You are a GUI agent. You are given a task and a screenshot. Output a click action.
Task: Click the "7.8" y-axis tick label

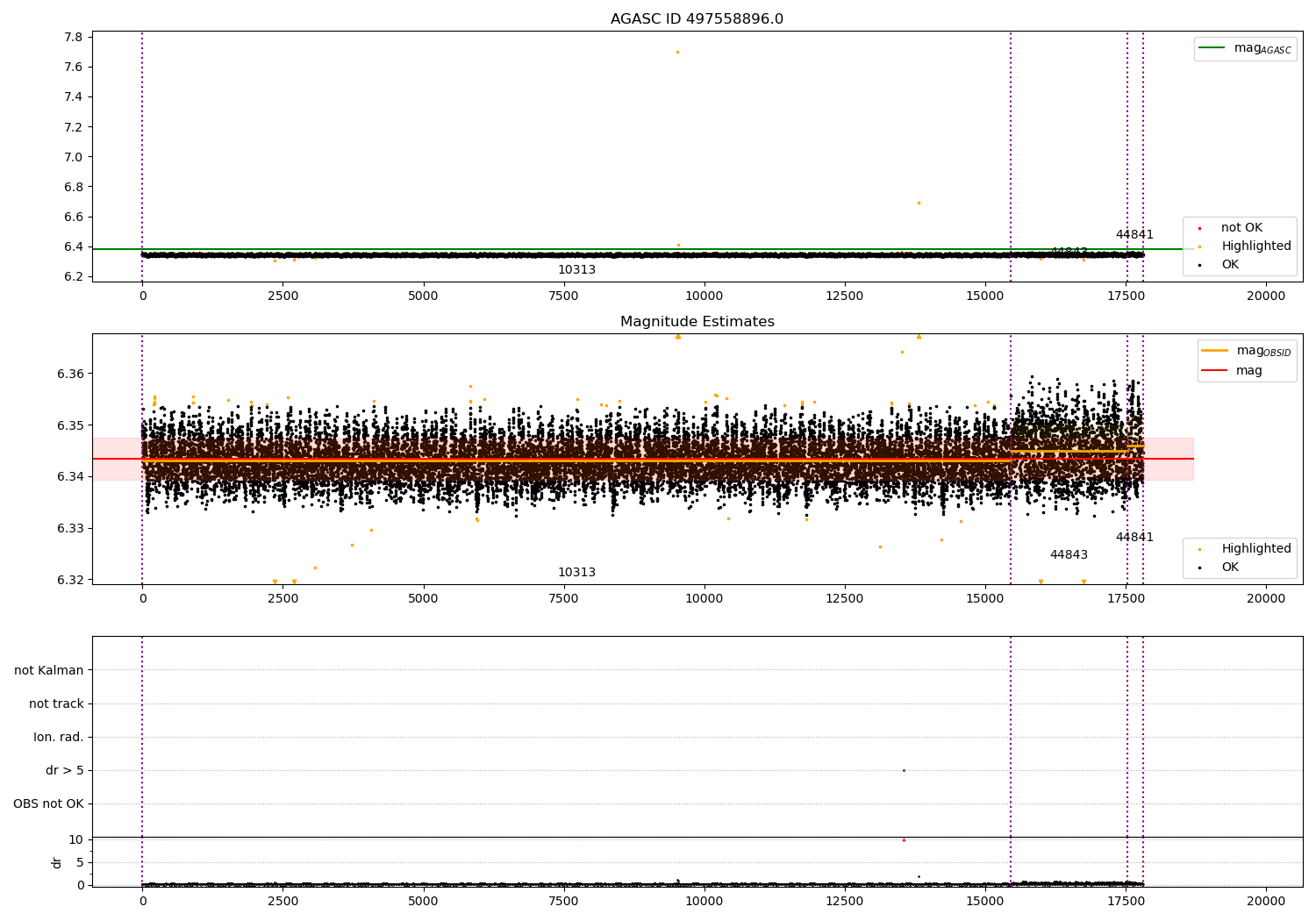point(74,38)
